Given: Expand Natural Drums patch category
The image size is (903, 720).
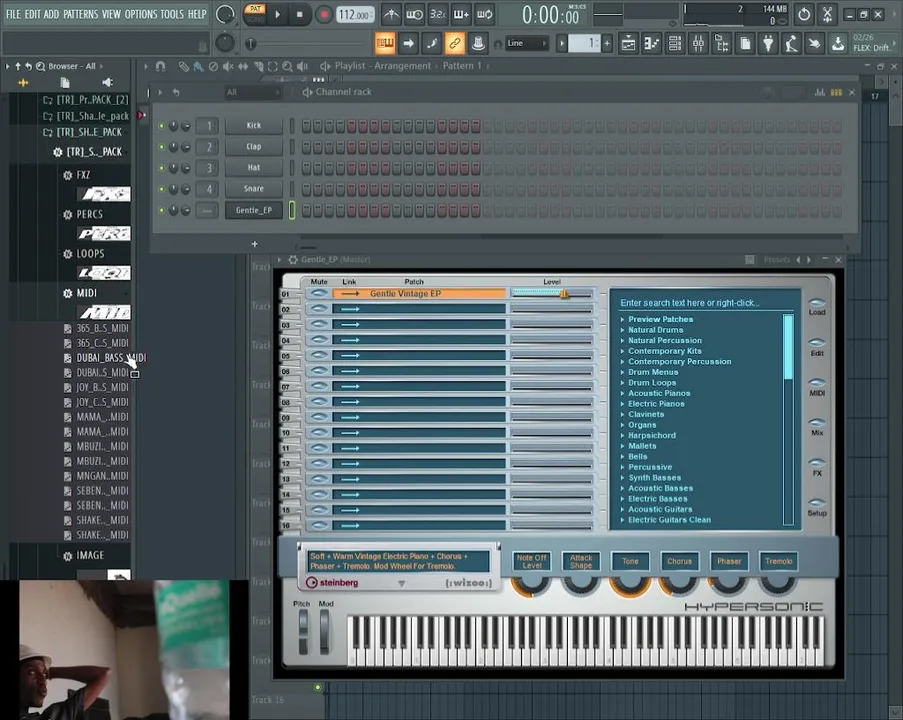Looking at the screenshot, I should tap(655, 330).
